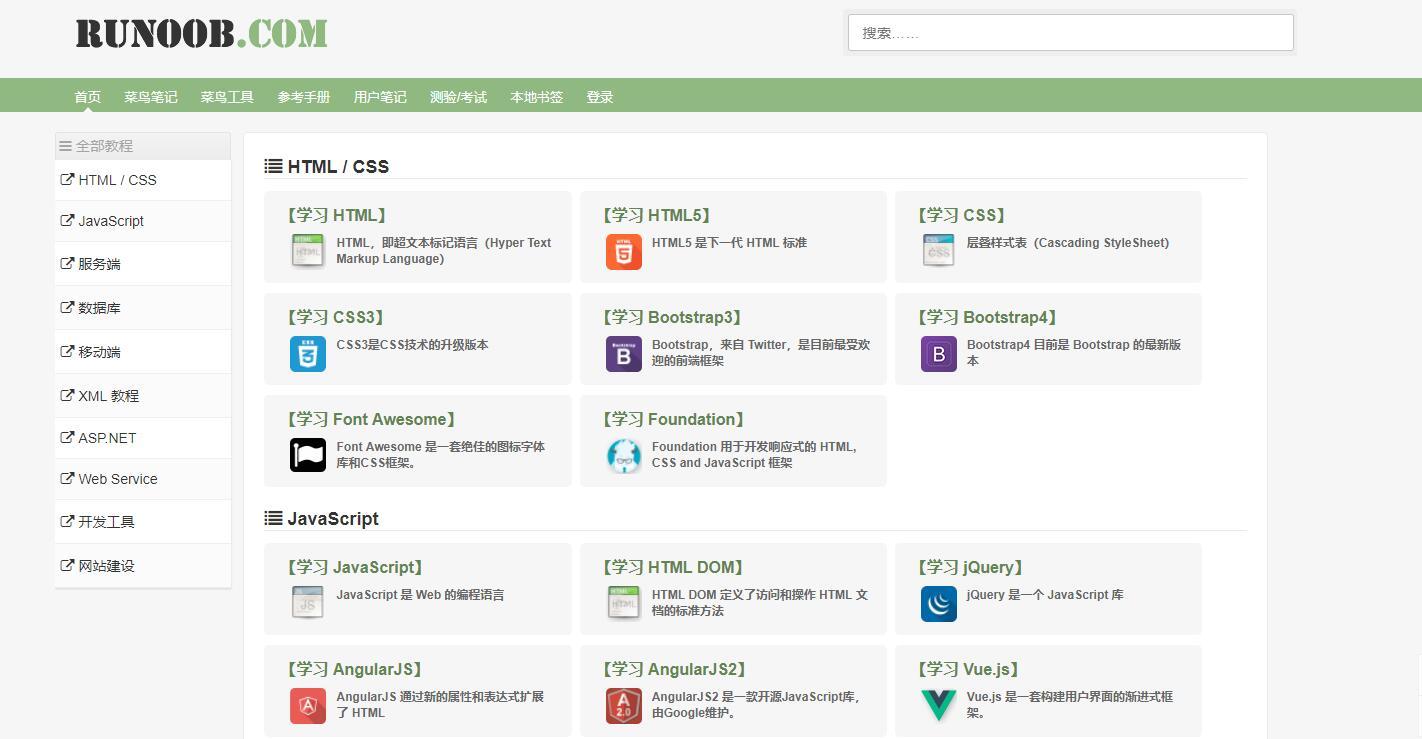Click the search input field
1422x739 pixels.
1071,33
